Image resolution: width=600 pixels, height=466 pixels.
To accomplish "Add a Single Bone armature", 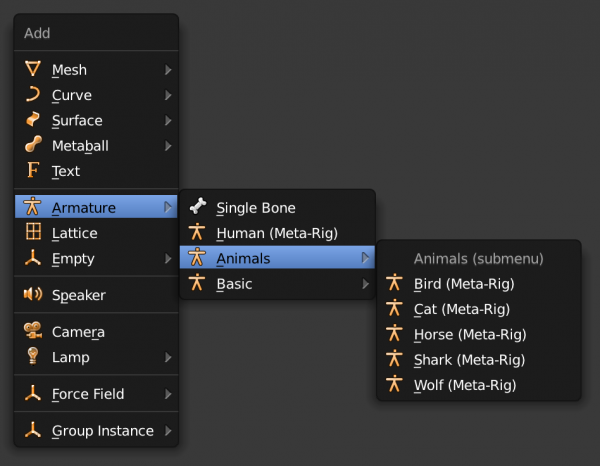I will tap(277, 207).
